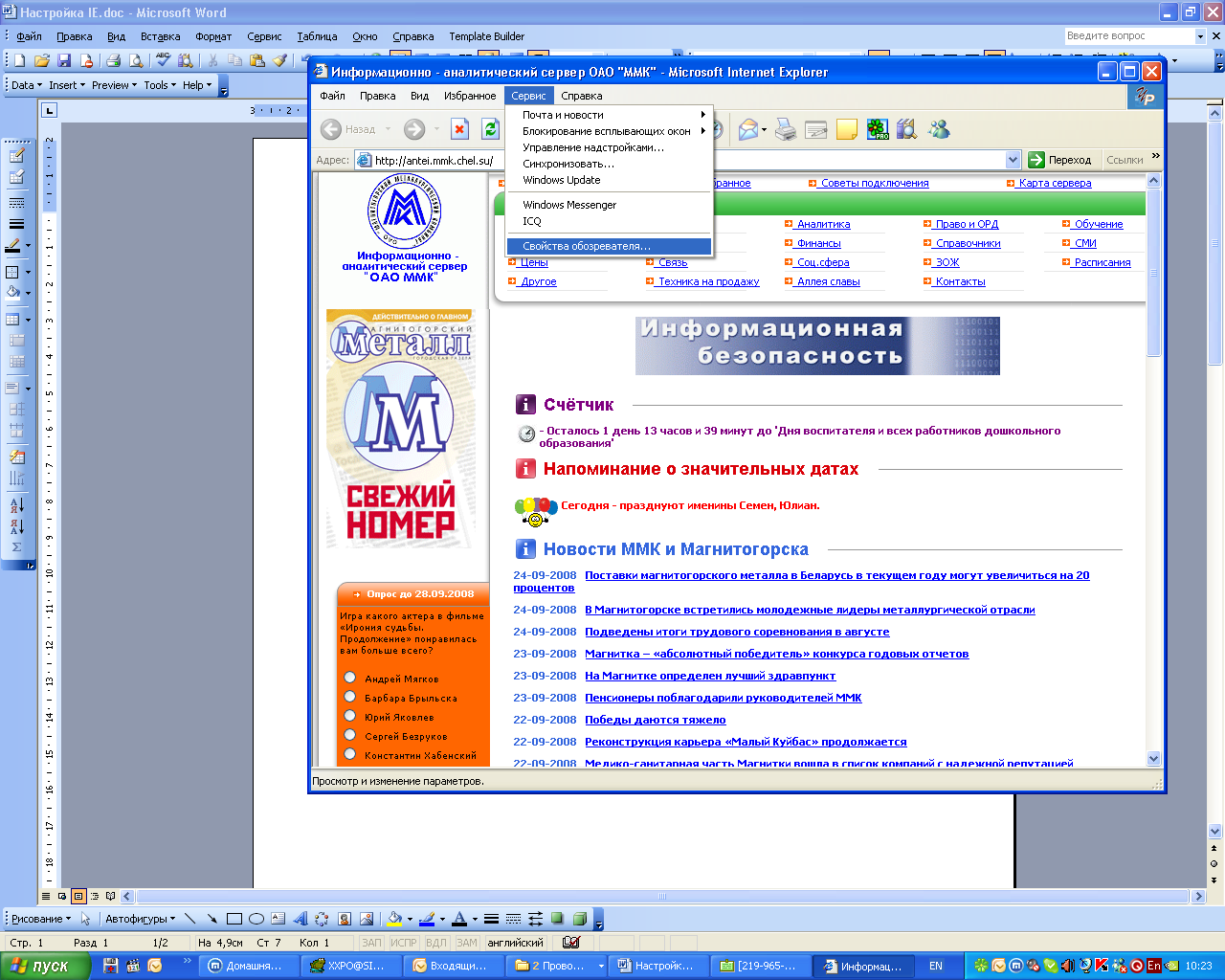Select the Oval drawing tool
This screenshot has height=980, width=1225.
click(x=256, y=919)
